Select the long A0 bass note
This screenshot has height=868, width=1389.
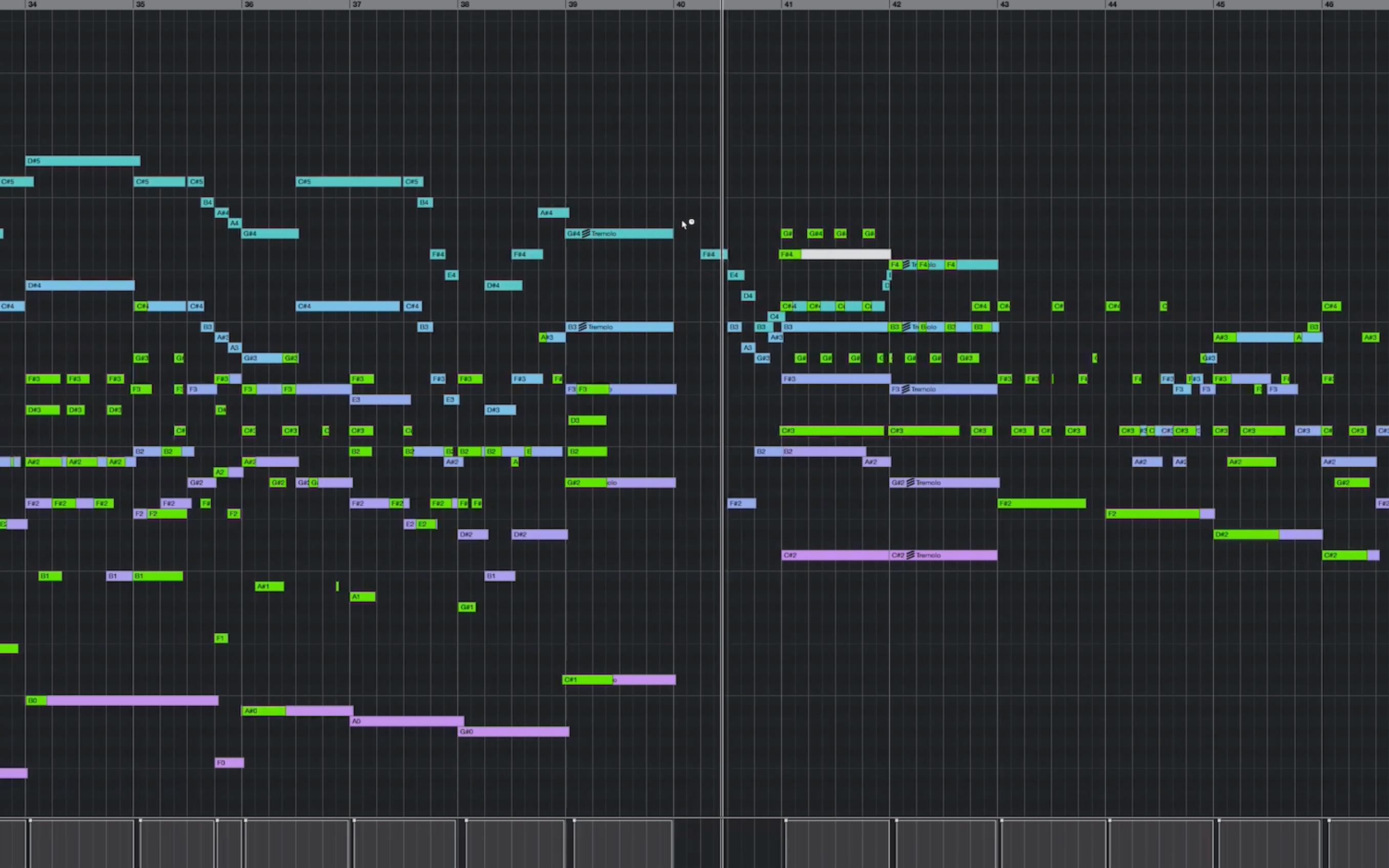[407, 721]
